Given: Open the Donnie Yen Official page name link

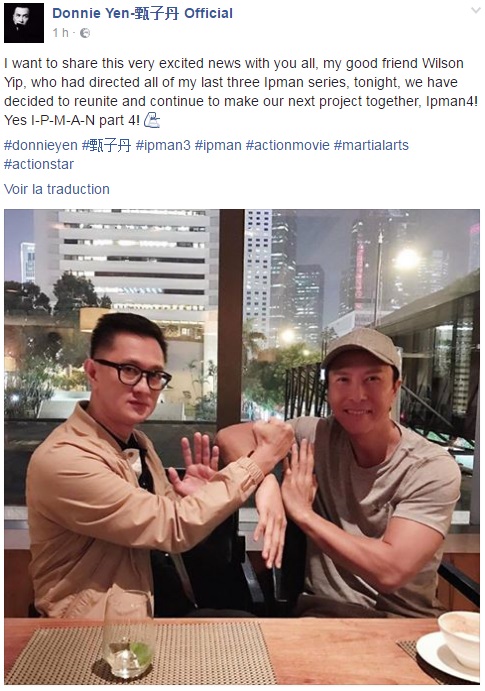Looking at the screenshot, I should pos(142,13).
